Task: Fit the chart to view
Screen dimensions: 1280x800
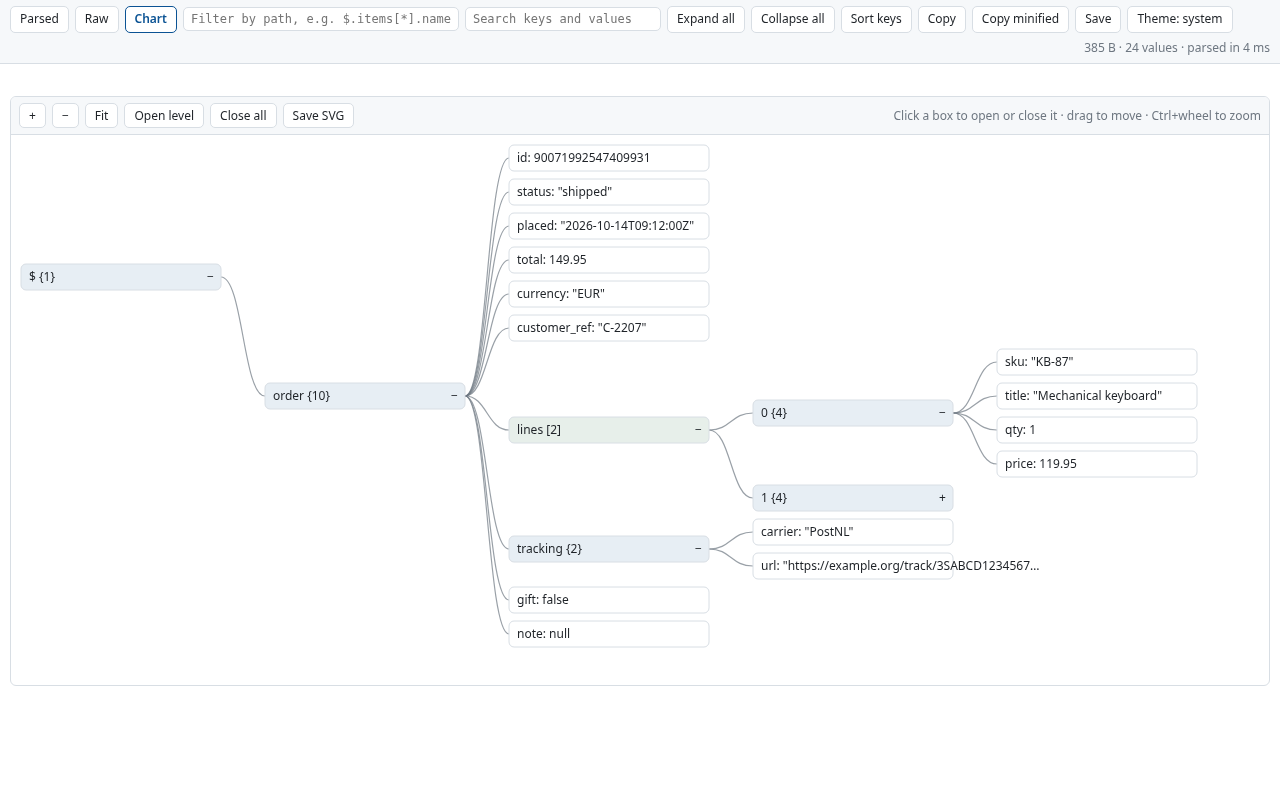Action: 101,116
